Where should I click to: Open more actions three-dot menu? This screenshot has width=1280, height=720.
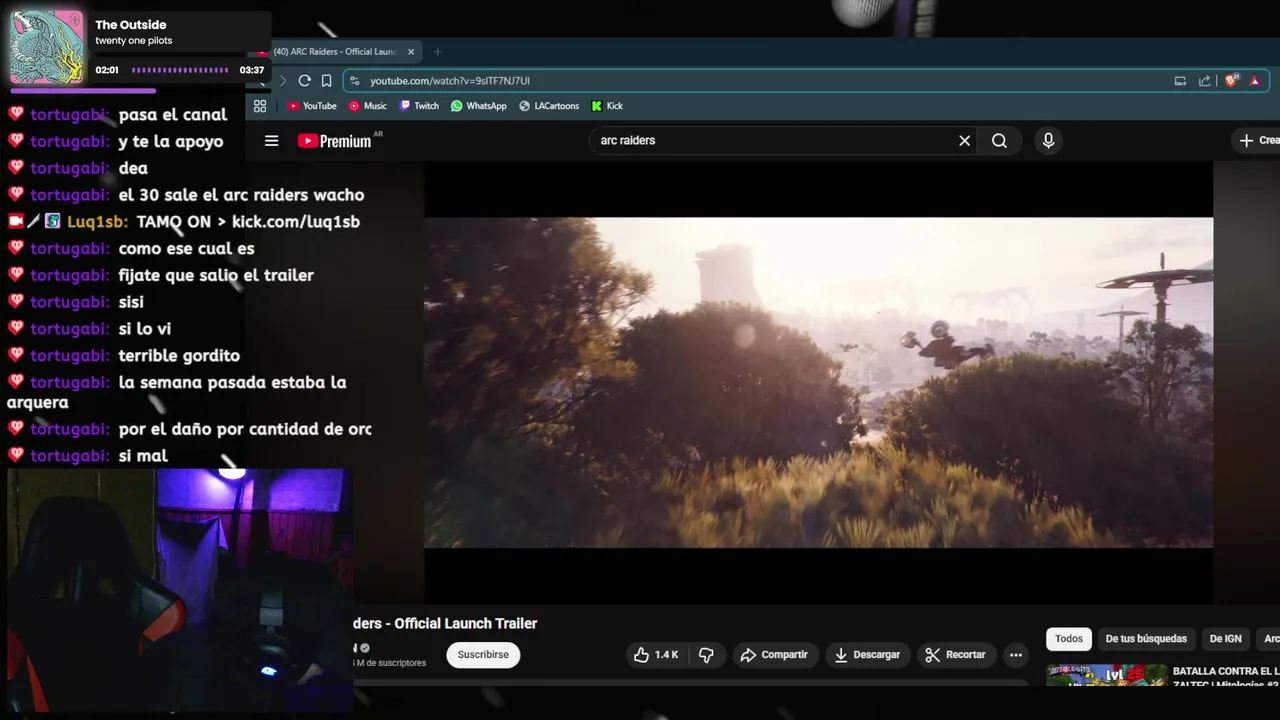pos(1016,655)
